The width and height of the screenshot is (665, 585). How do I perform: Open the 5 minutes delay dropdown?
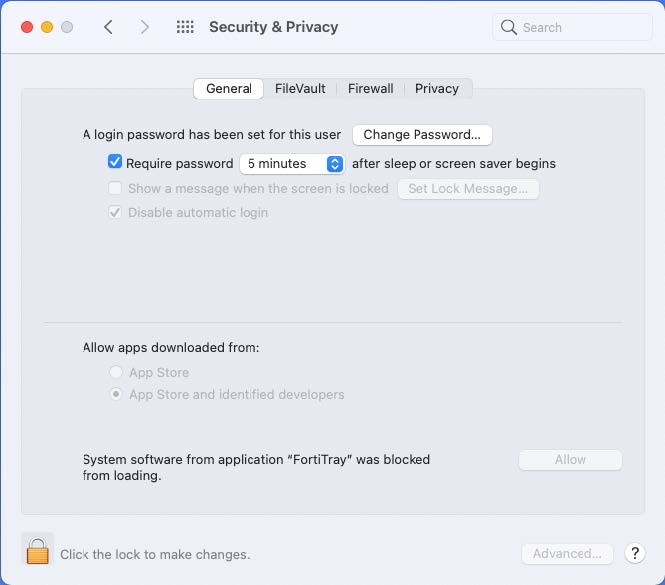293,163
